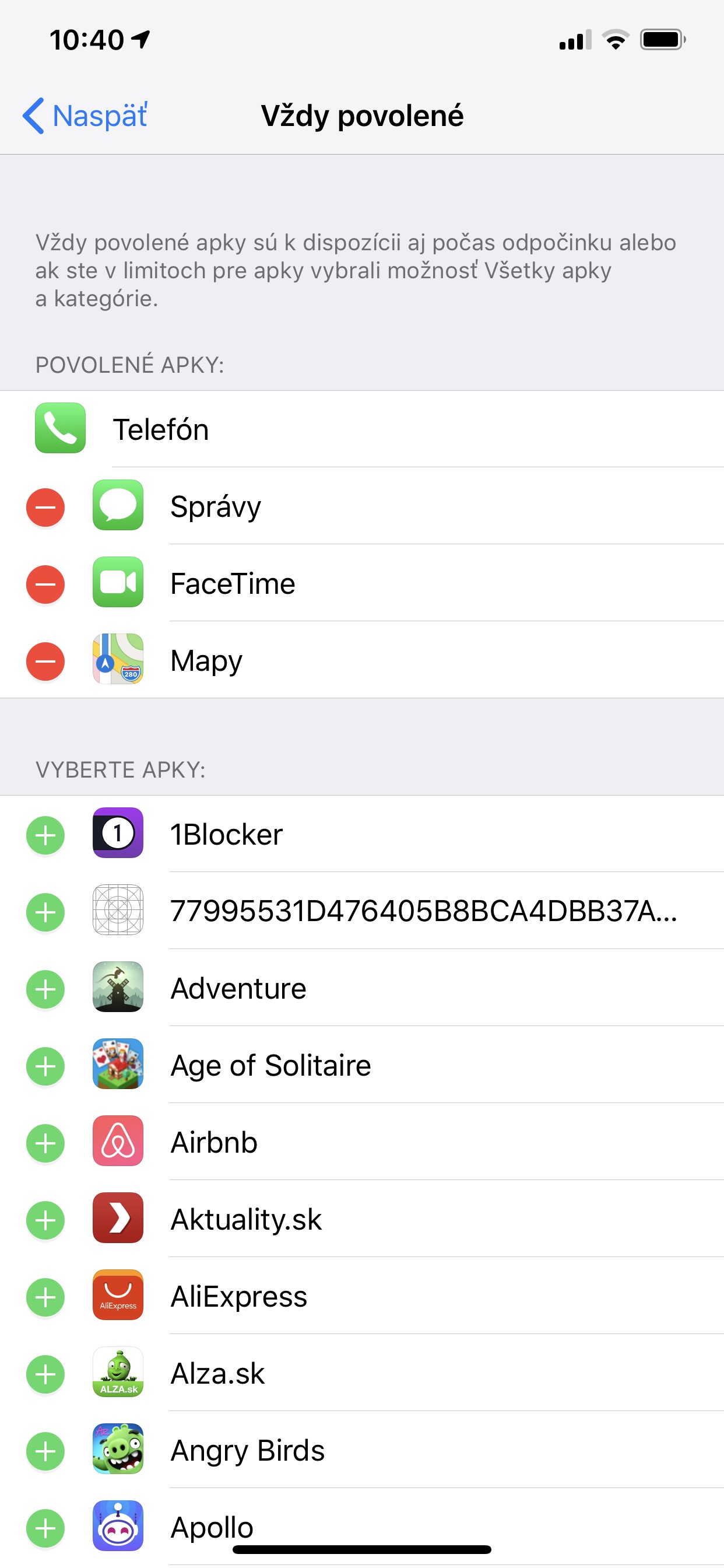Image resolution: width=724 pixels, height=1568 pixels.
Task: Remove FaceTime using red minus button
Action: click(45, 584)
